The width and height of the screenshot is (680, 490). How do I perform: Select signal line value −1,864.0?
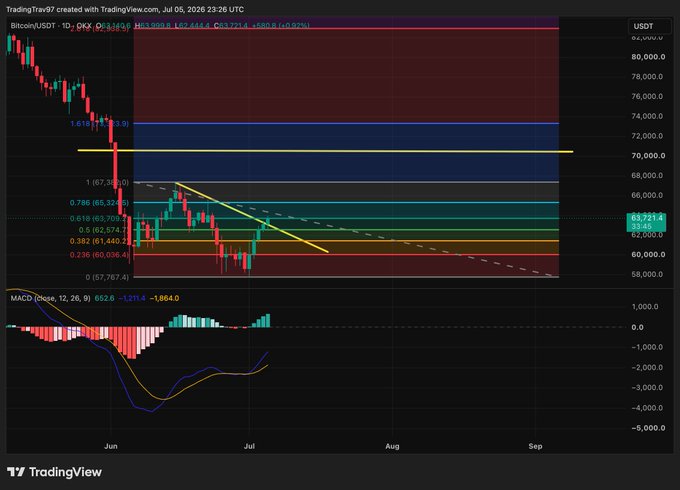[164, 298]
